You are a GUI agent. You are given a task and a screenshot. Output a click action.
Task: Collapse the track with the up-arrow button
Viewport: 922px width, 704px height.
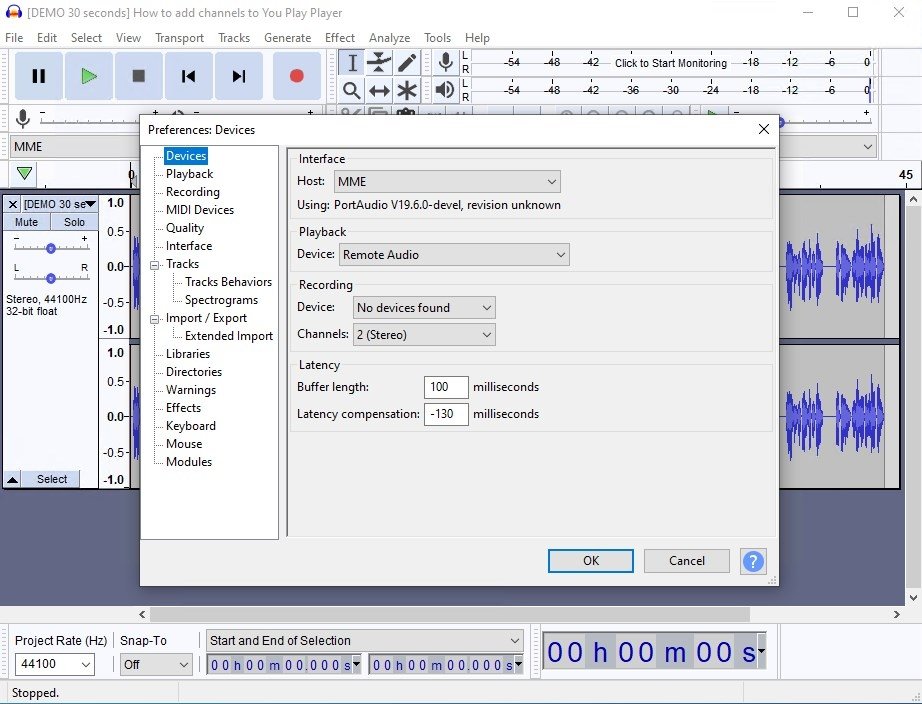[x=12, y=479]
